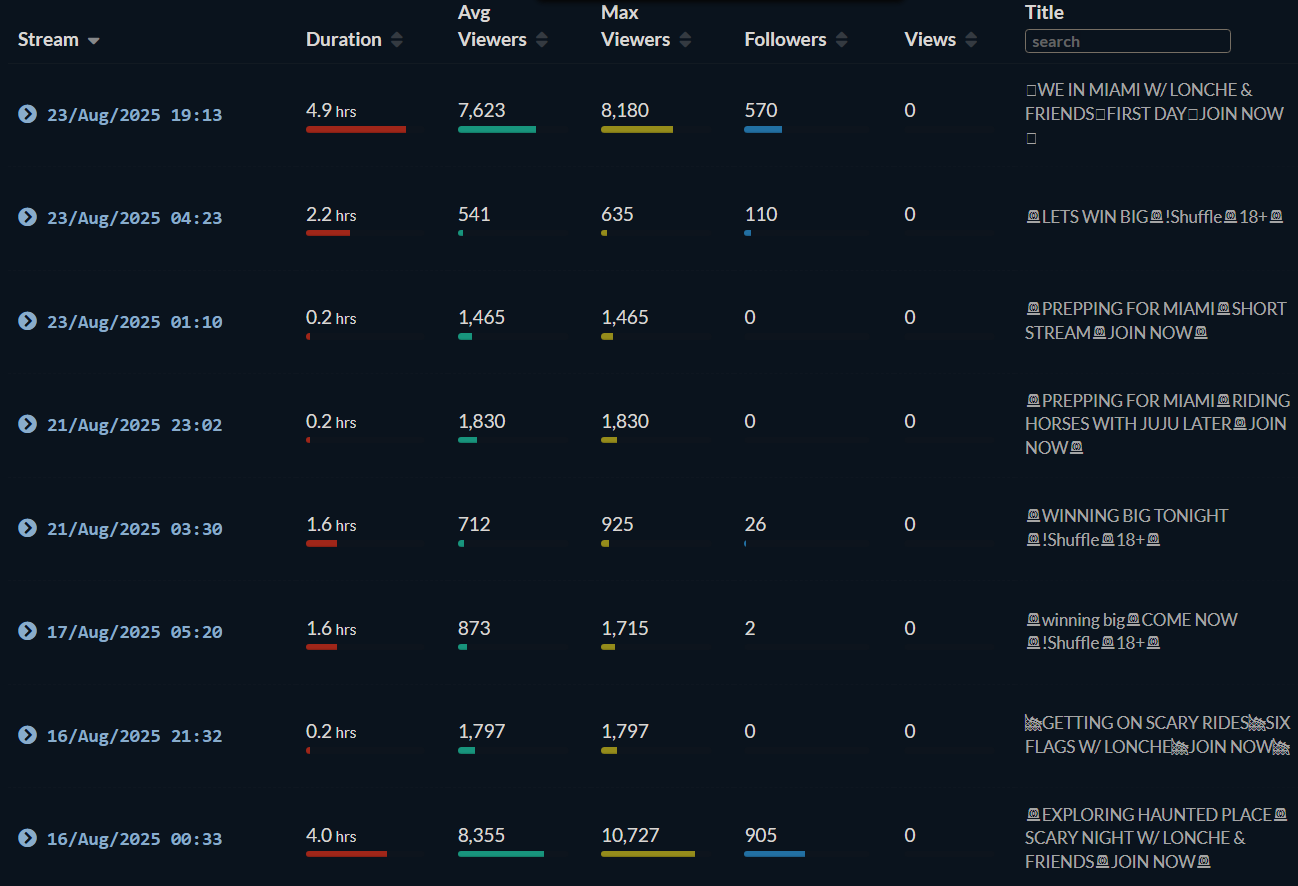Click the title "LETS WIN BIG !Shuffle 18+"
1298x886 pixels.
1154,216
